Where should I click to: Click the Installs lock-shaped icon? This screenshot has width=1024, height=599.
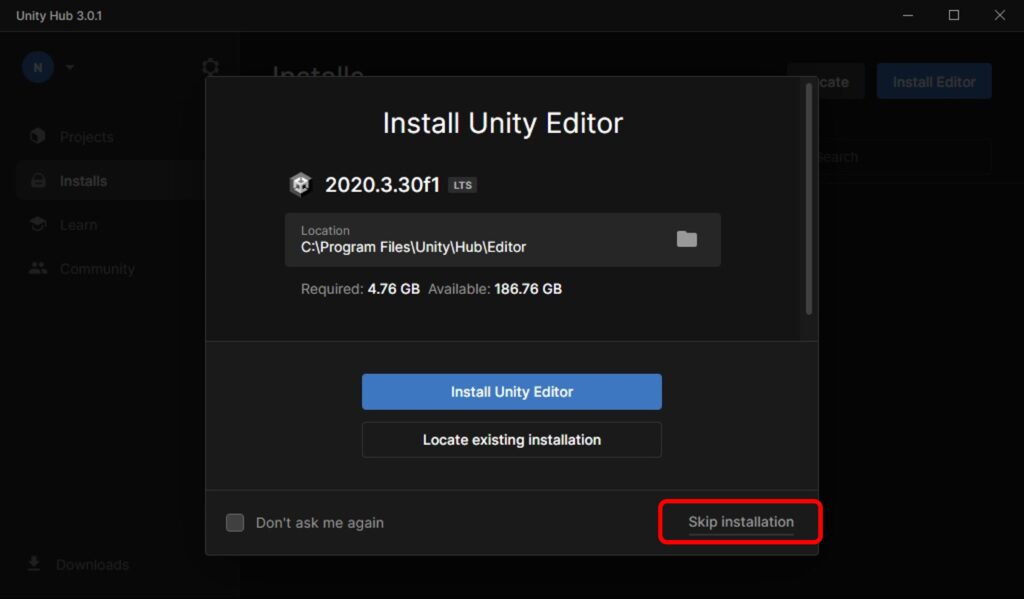point(39,181)
